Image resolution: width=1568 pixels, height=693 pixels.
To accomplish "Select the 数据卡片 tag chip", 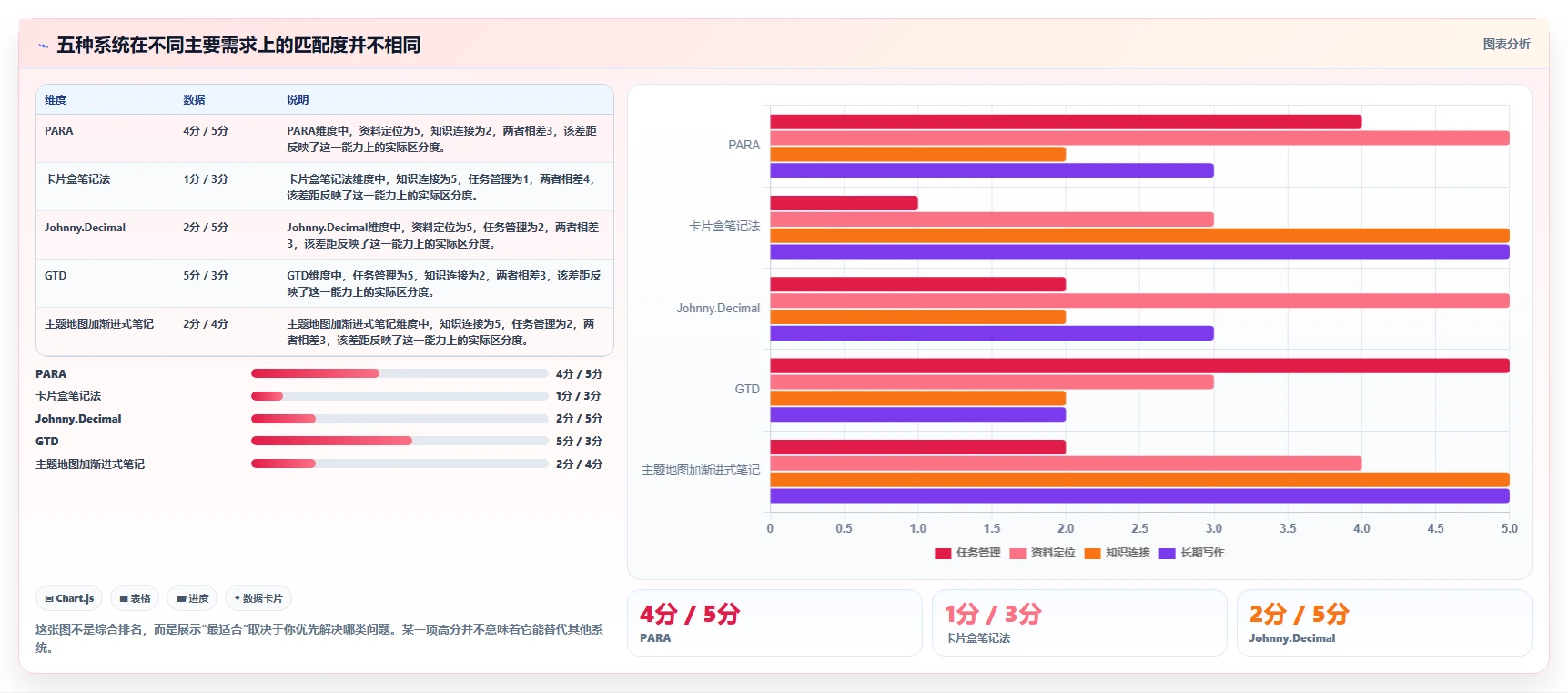I will (258, 598).
